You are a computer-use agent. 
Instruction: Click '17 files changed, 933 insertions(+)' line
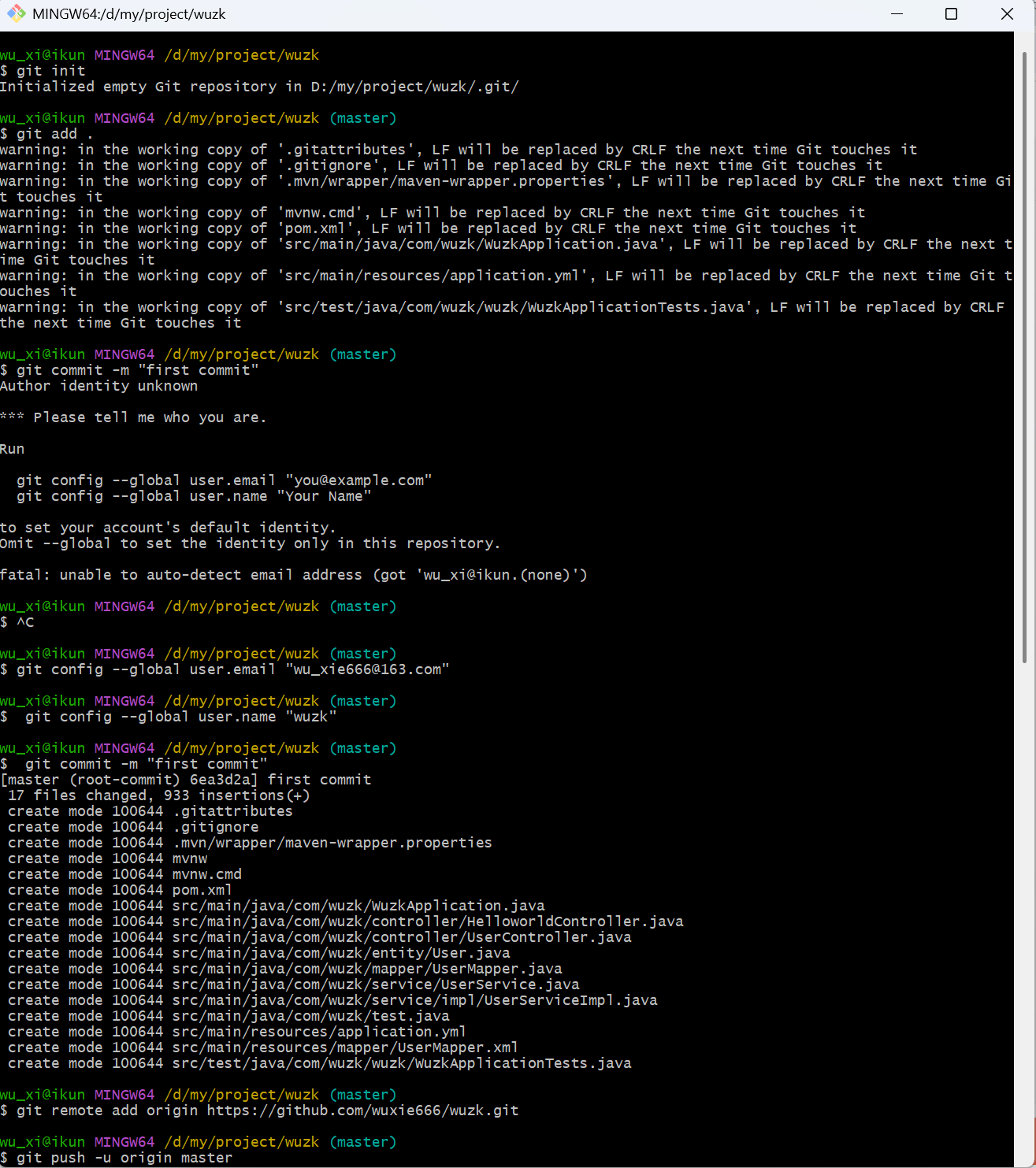[x=159, y=795]
